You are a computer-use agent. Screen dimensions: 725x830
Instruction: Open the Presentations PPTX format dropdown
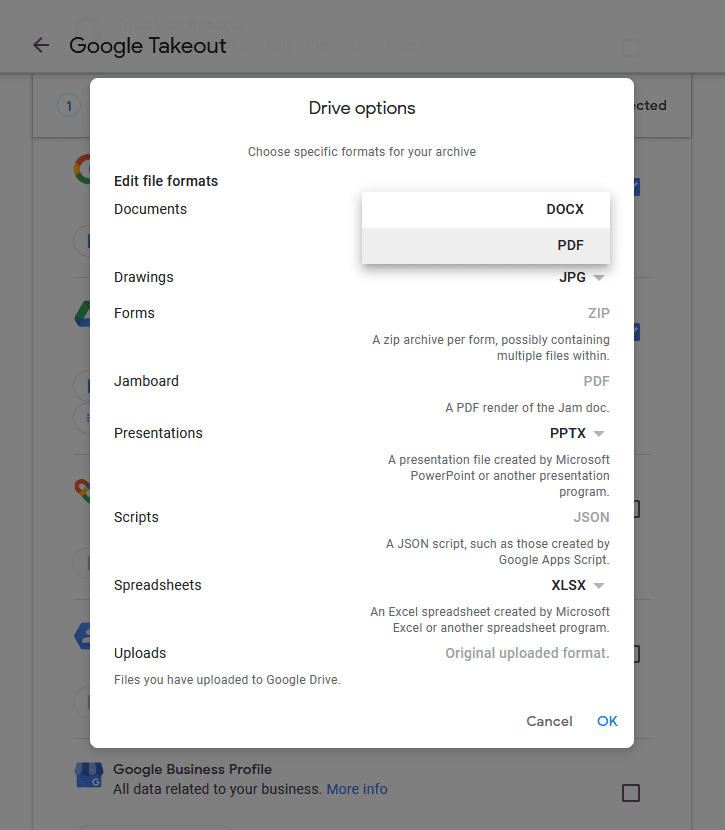(x=577, y=433)
